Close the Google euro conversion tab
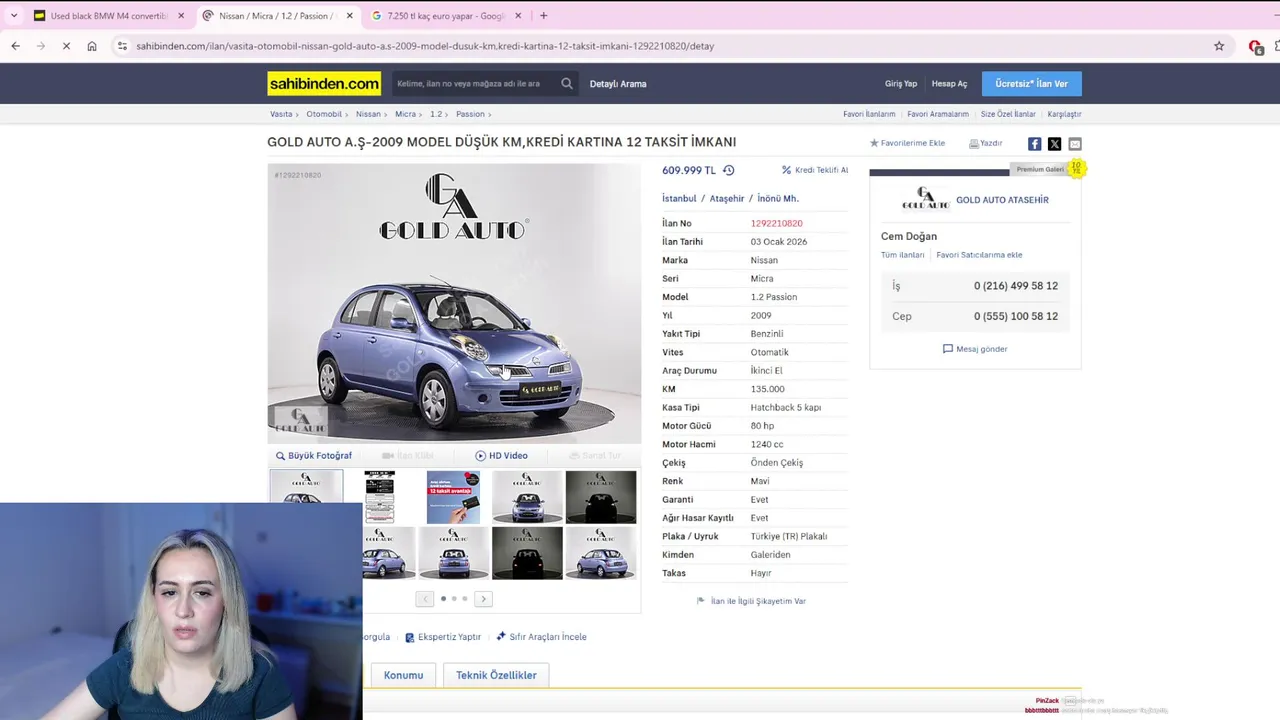This screenshot has height=720, width=1280. [x=518, y=16]
